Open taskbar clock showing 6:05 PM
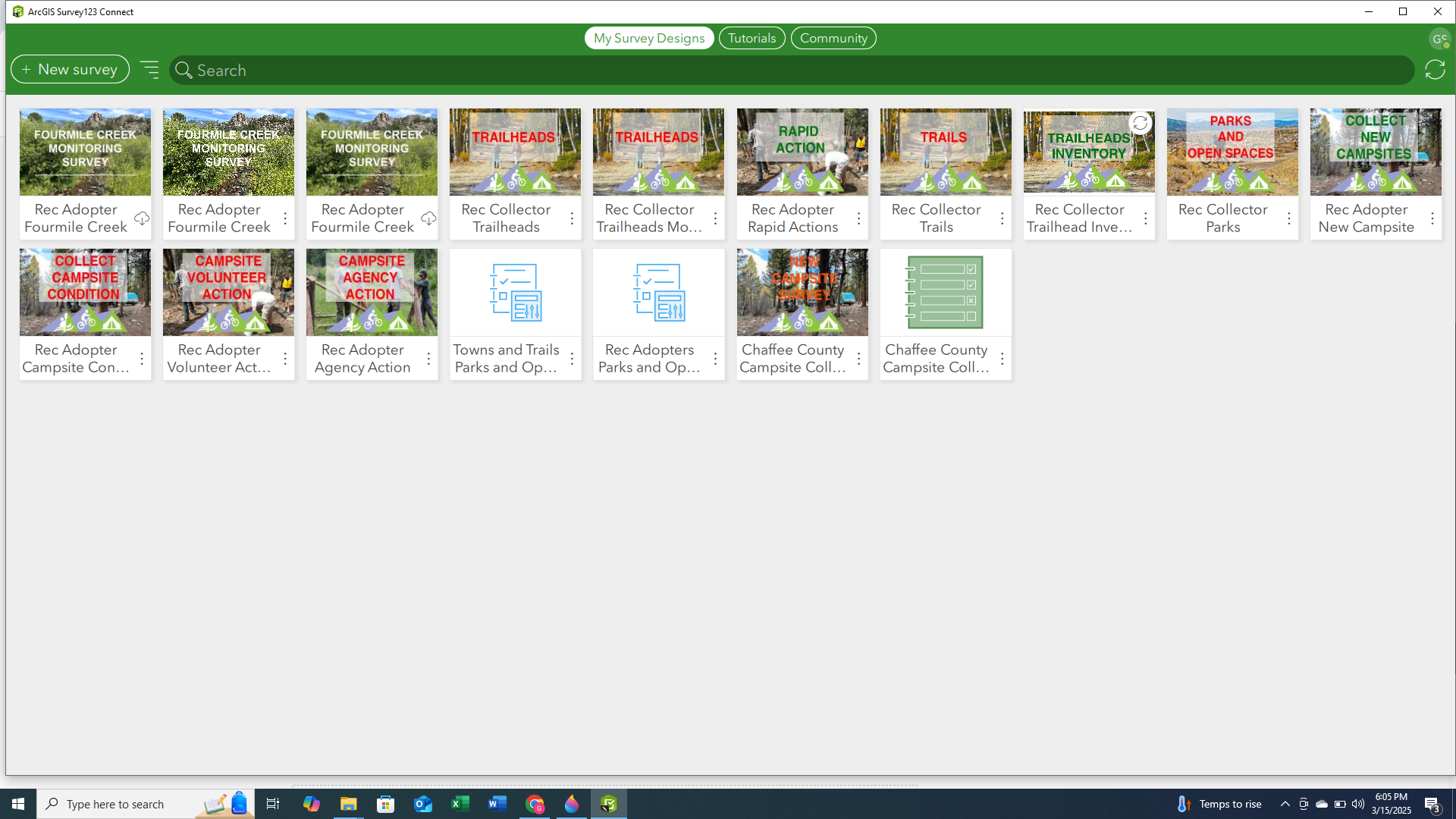This screenshot has width=1456, height=819. click(x=1392, y=804)
